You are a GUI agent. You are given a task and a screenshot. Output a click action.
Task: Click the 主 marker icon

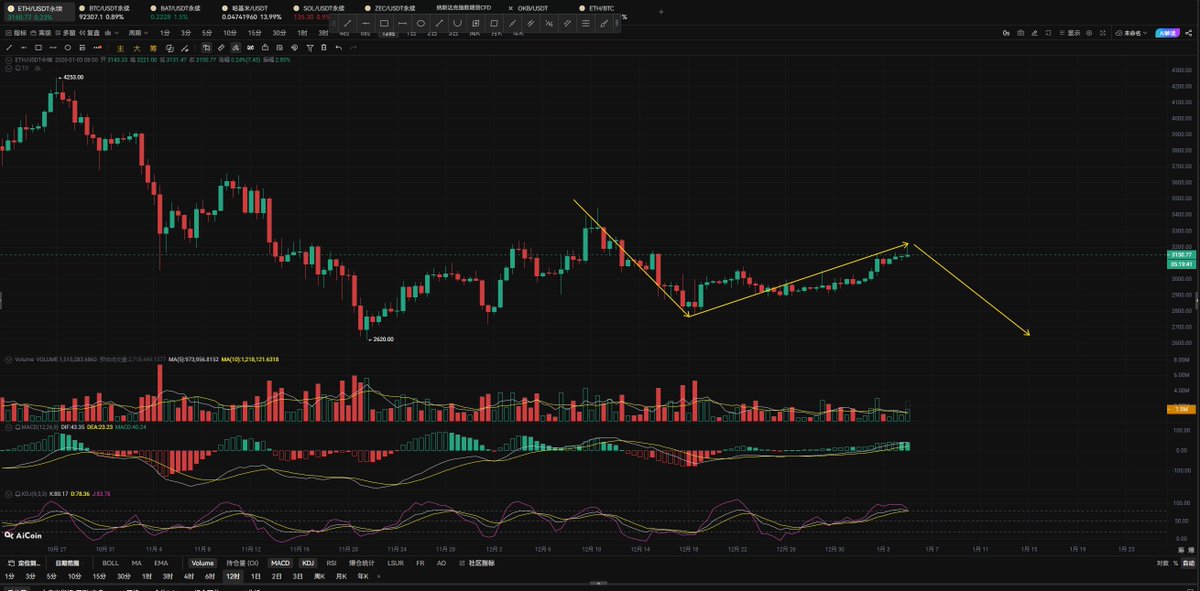click(120, 48)
